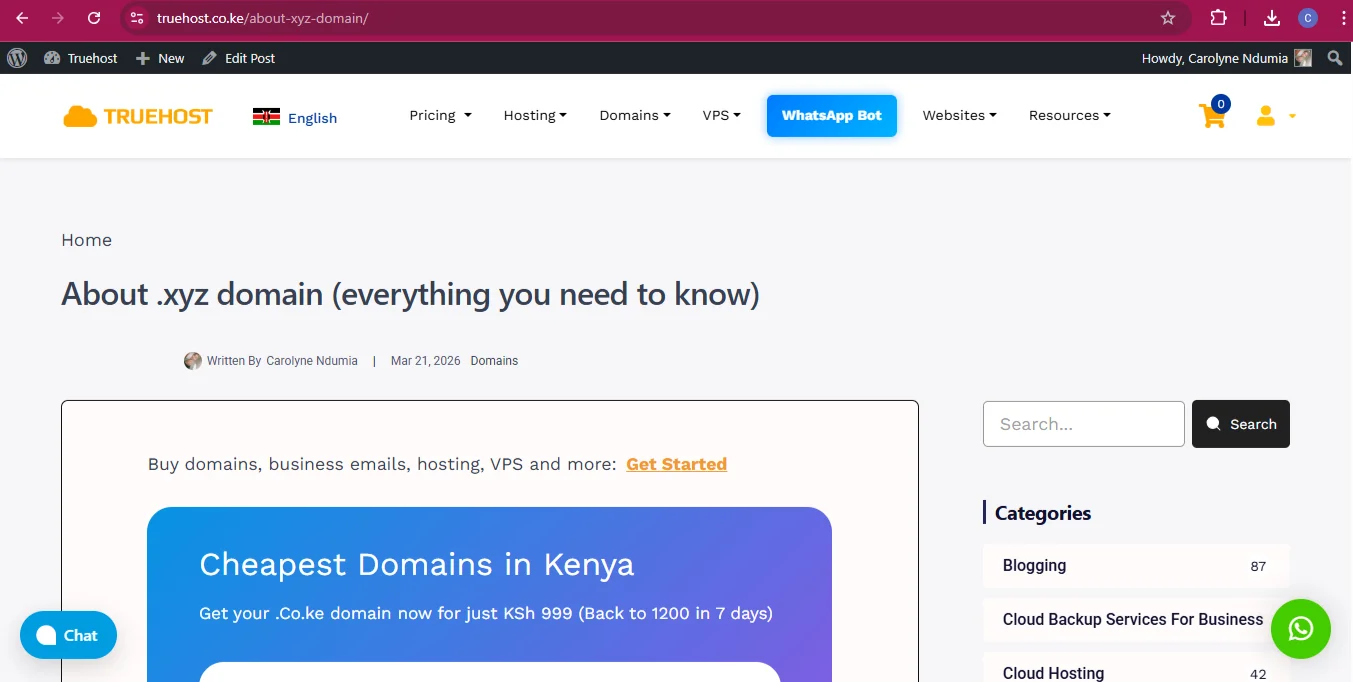Viewport: 1353px width, 682px height.
Task: Open Chrome three-dot menu
Action: coord(1342,18)
